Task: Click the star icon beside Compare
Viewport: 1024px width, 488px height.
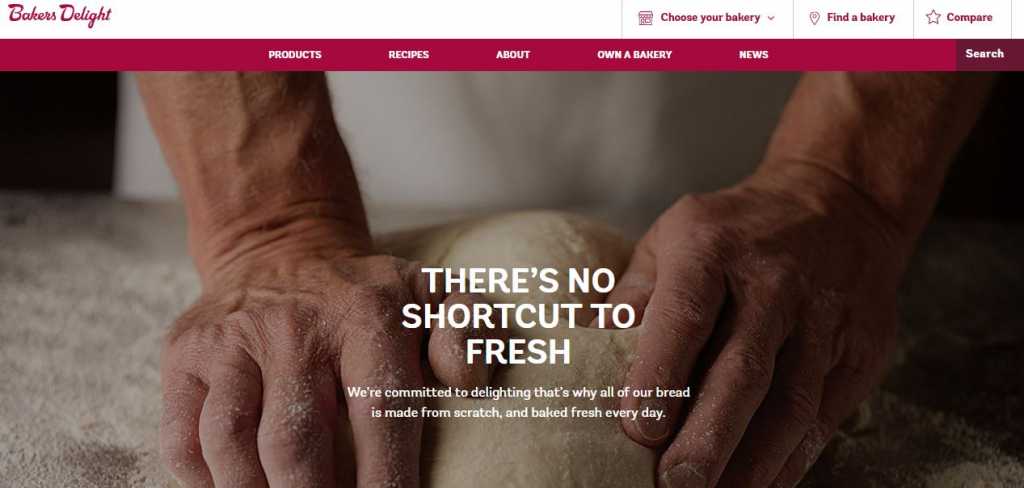Action: point(933,18)
